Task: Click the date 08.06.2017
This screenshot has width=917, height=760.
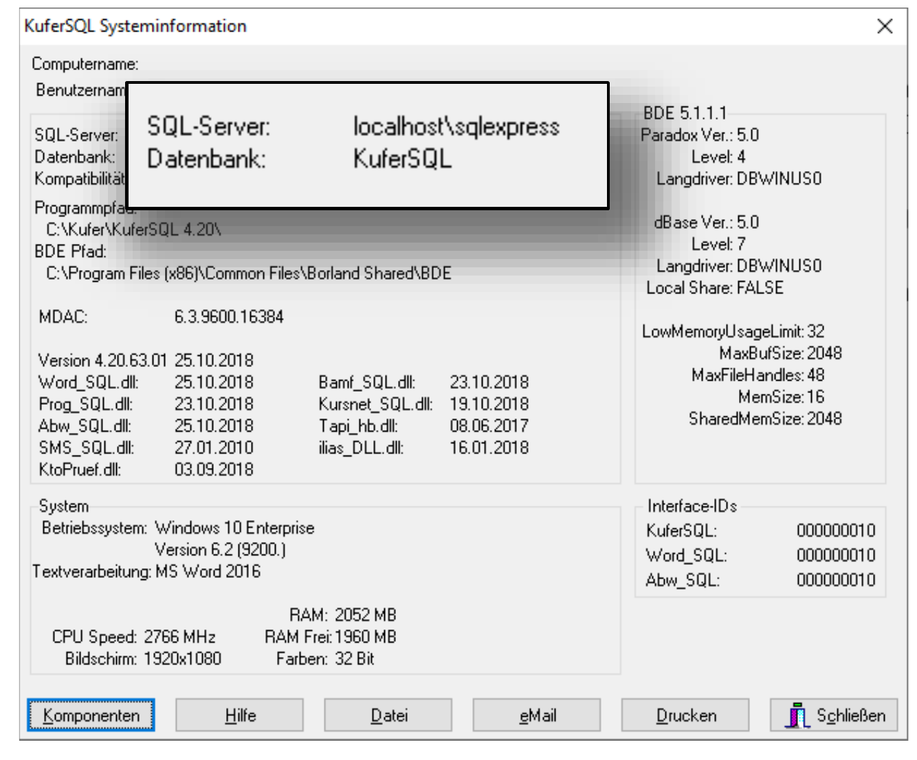Action: click(x=489, y=426)
